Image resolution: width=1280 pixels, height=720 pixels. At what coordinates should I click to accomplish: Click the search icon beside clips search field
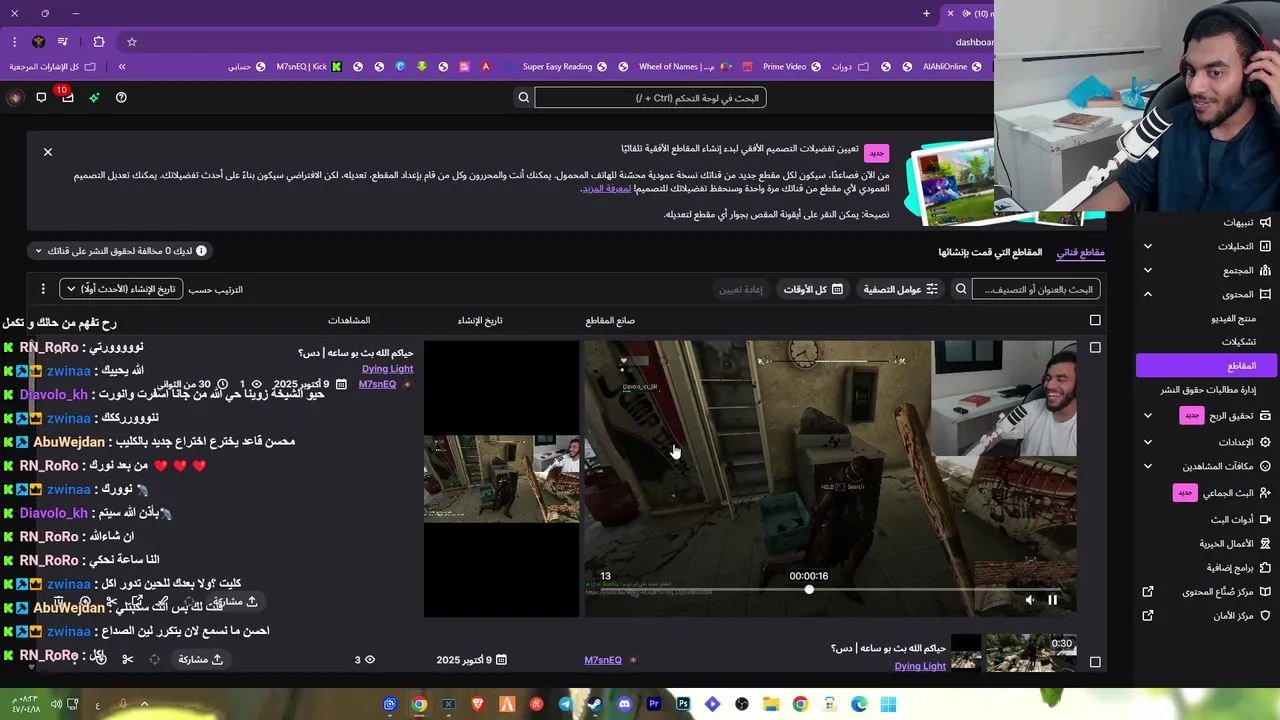pyautogui.click(x=961, y=289)
